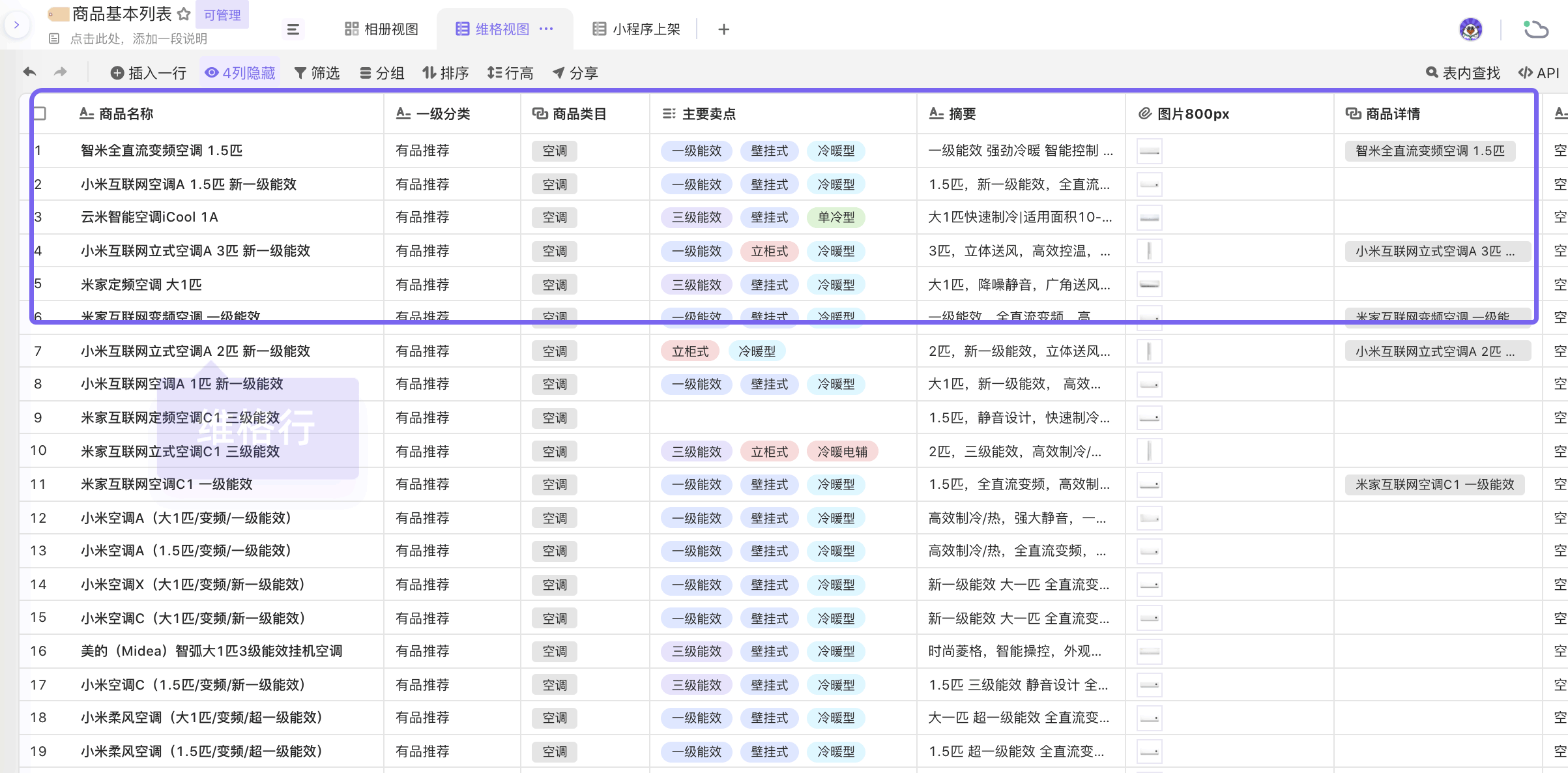The height and width of the screenshot is (773, 1568).
Task: Click the 商品类目 column header
Action: [585, 114]
